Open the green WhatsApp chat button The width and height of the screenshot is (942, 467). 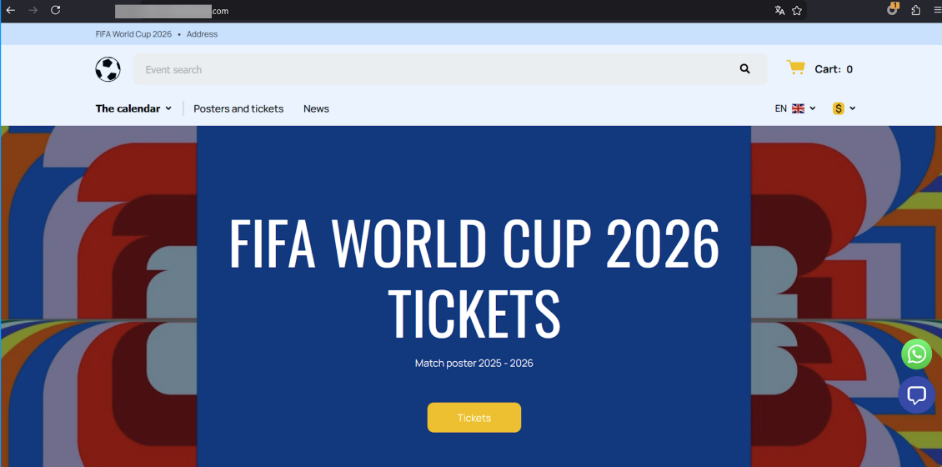(x=916, y=354)
